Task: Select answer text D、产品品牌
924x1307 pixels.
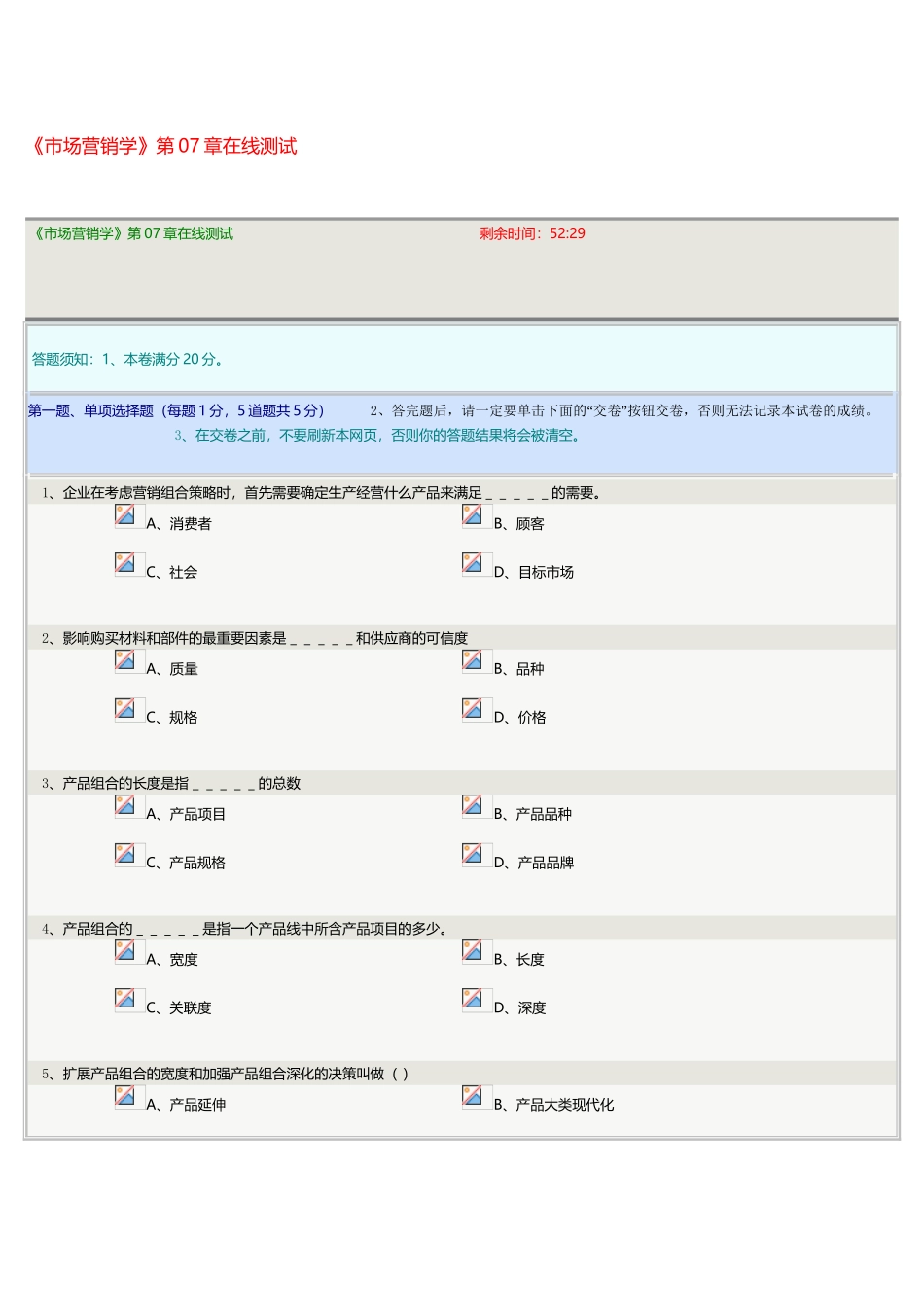Action: (534, 864)
